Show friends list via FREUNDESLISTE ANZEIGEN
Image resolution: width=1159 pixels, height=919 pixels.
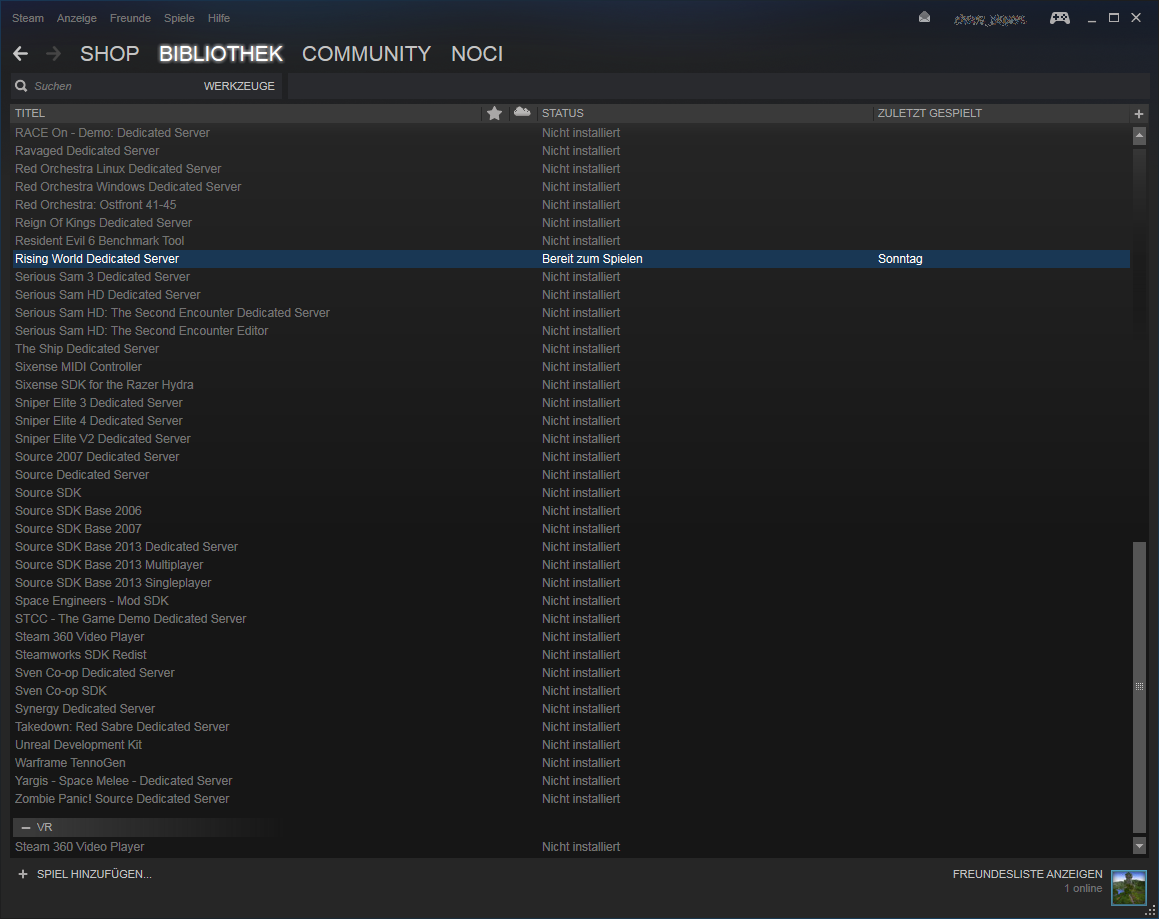point(1027,874)
